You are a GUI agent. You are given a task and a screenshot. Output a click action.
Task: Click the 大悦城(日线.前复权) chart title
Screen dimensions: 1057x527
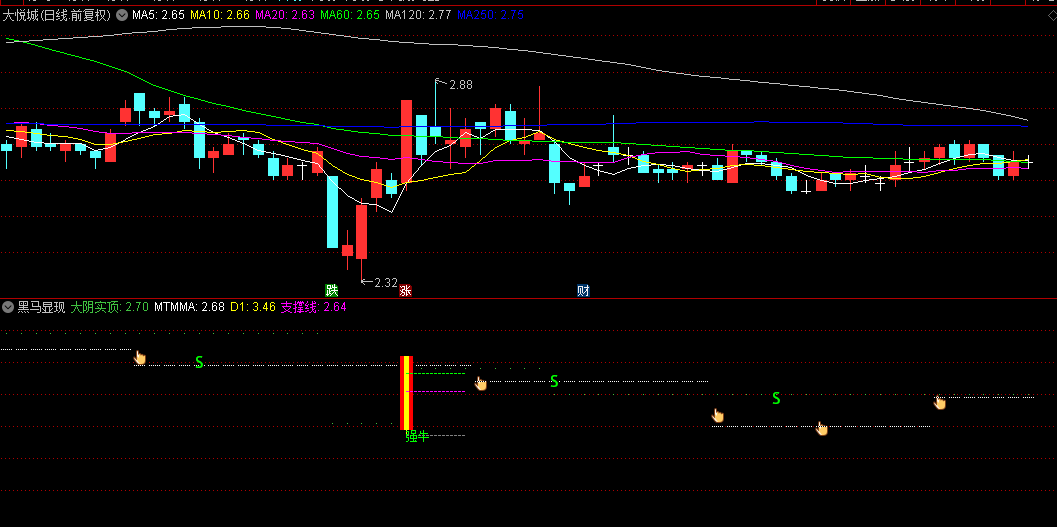[x=56, y=15]
